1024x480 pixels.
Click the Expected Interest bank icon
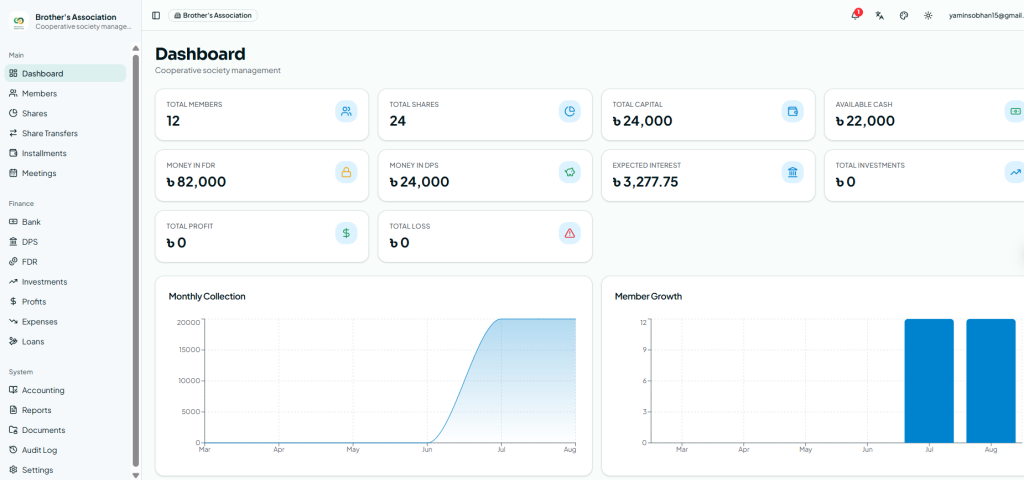[793, 172]
